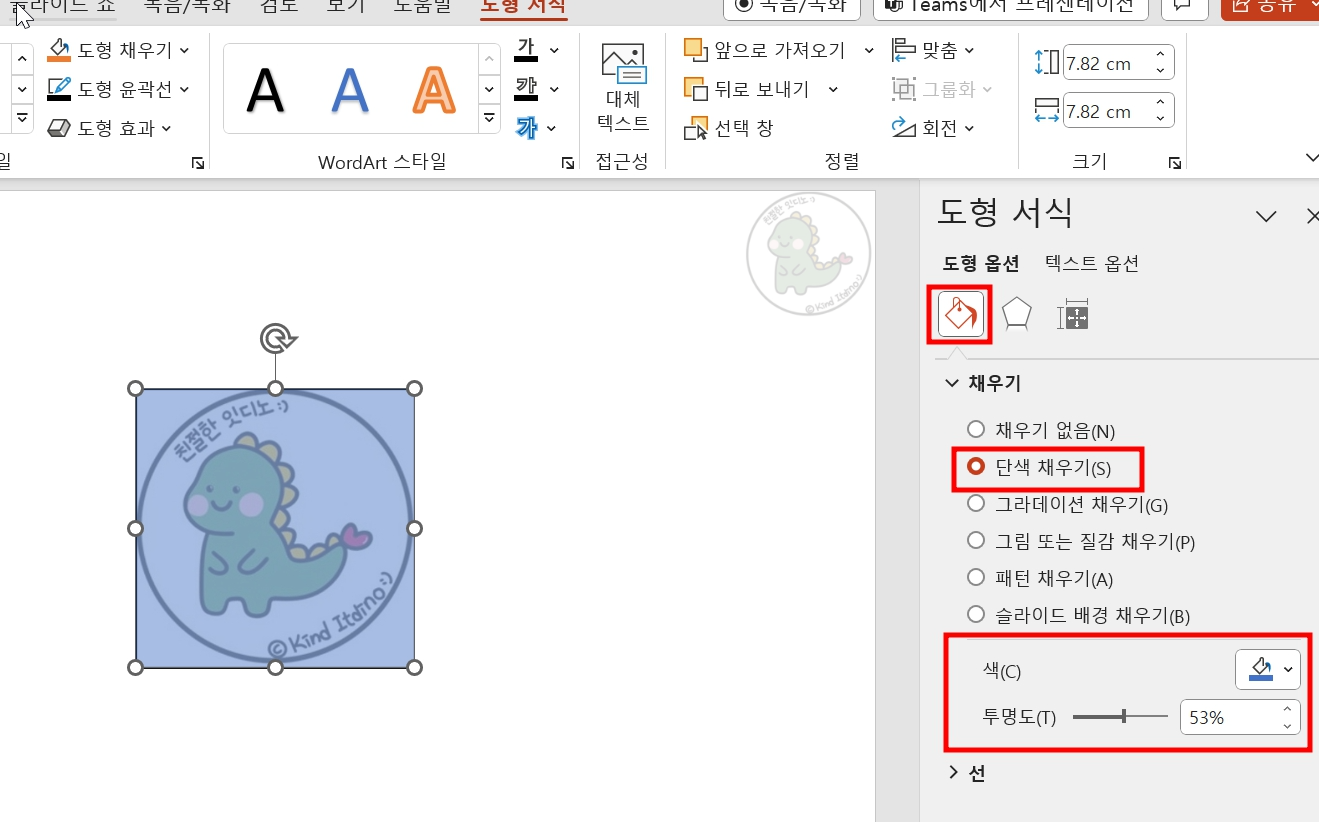Open the Shape Format (도형 서식) ribbon tab
Viewport: 1319px width, 822px height.
tap(523, 6)
